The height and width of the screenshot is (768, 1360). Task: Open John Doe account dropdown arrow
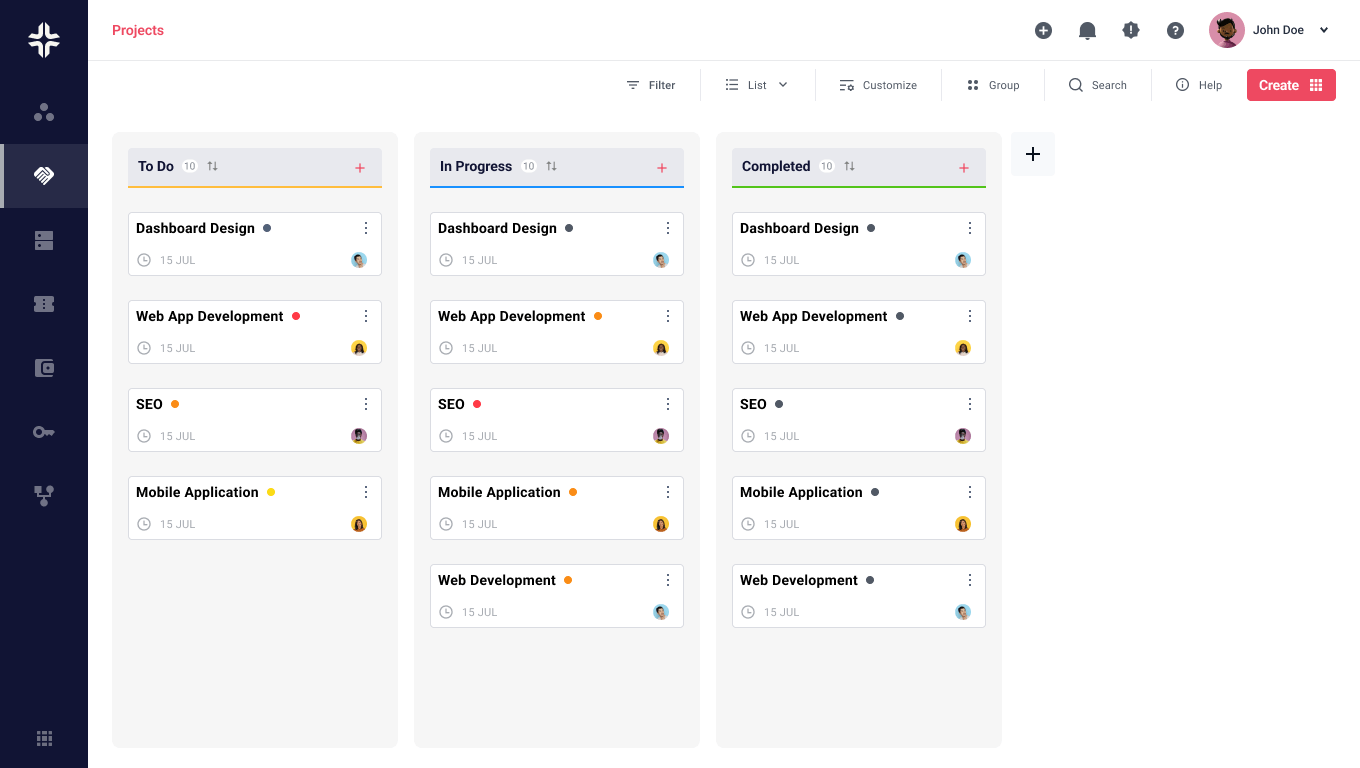click(x=1324, y=30)
